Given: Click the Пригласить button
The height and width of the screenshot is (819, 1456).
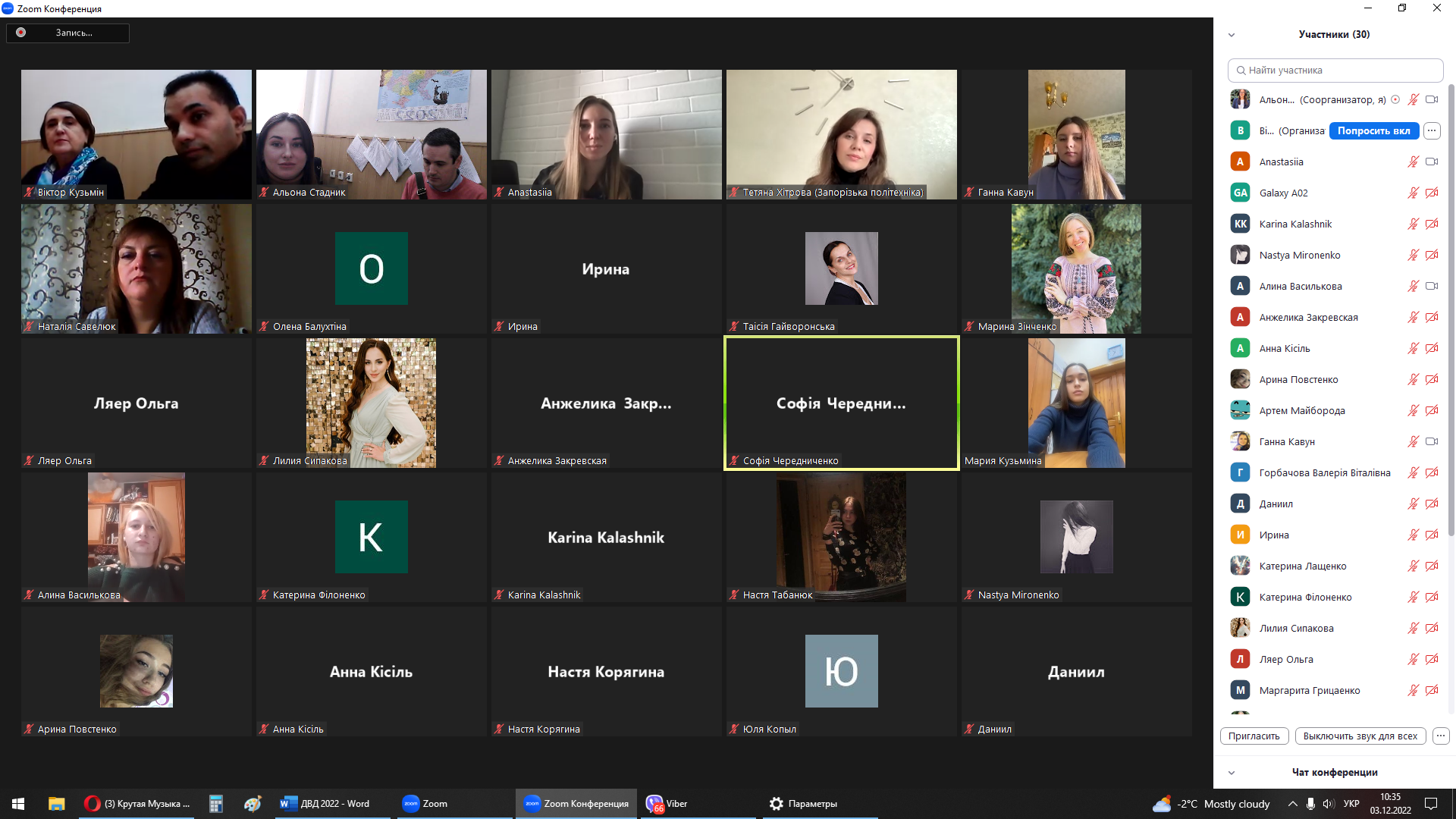Looking at the screenshot, I should pyautogui.click(x=1254, y=736).
